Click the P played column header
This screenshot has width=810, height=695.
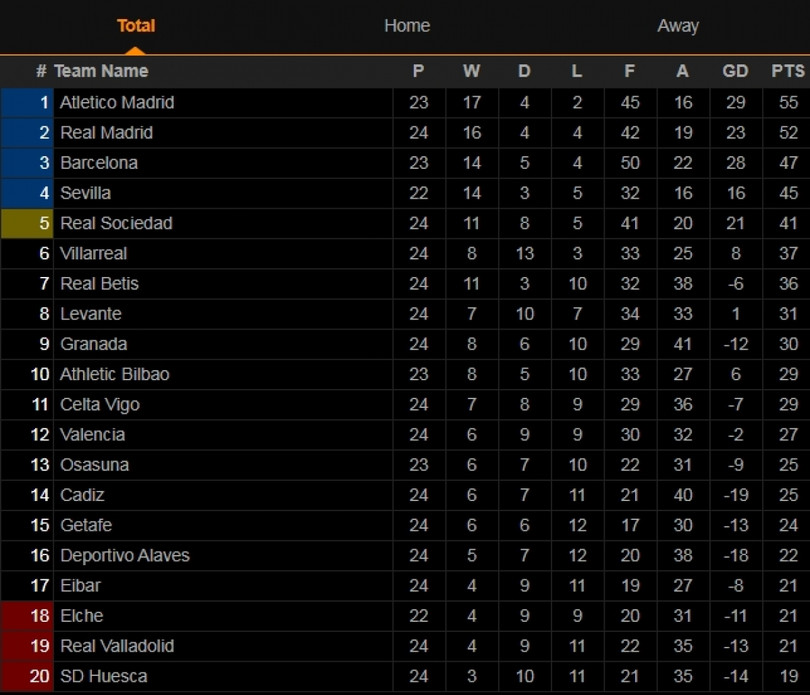click(x=418, y=71)
